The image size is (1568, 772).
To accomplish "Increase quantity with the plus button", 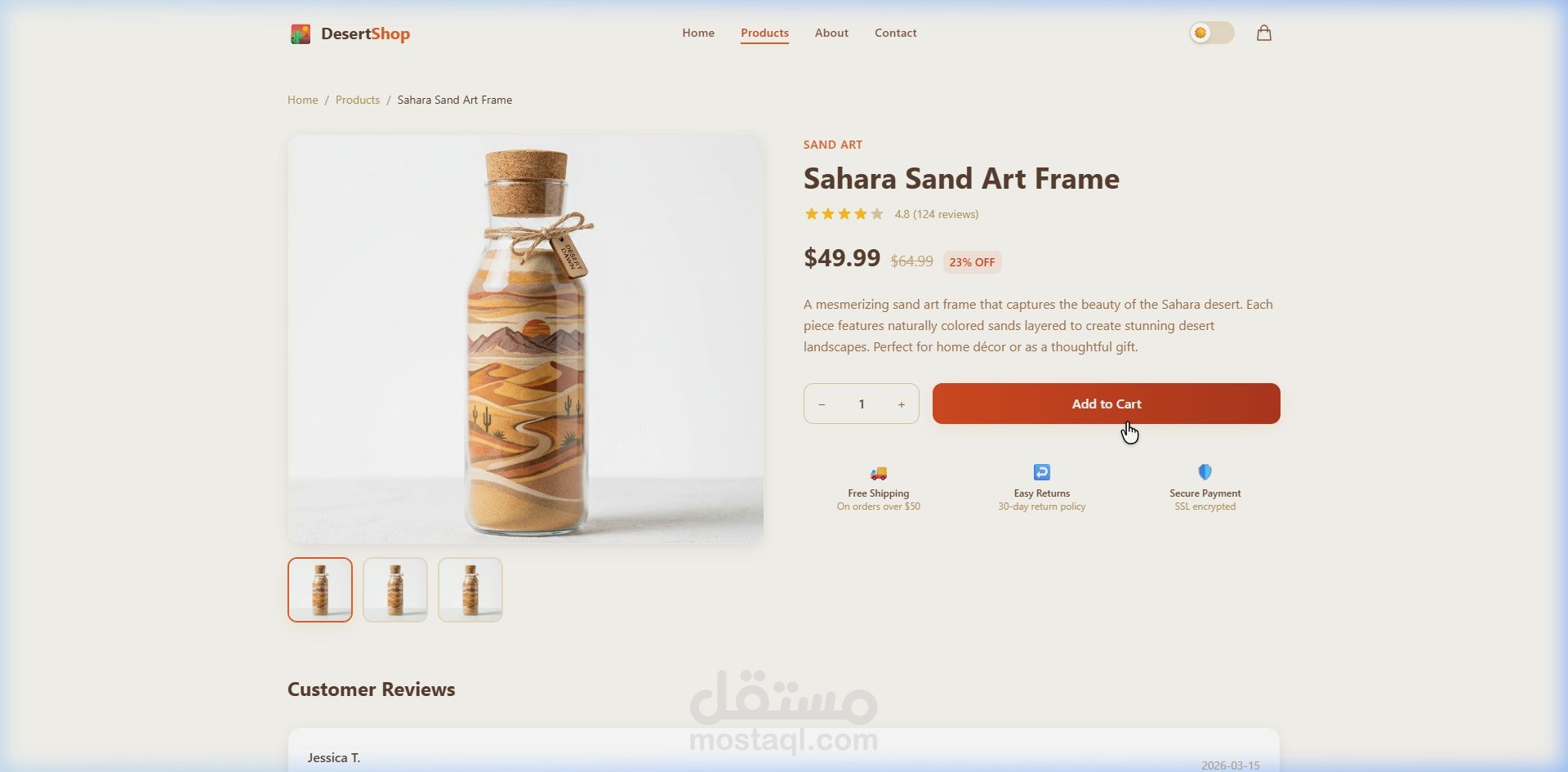I will (902, 404).
